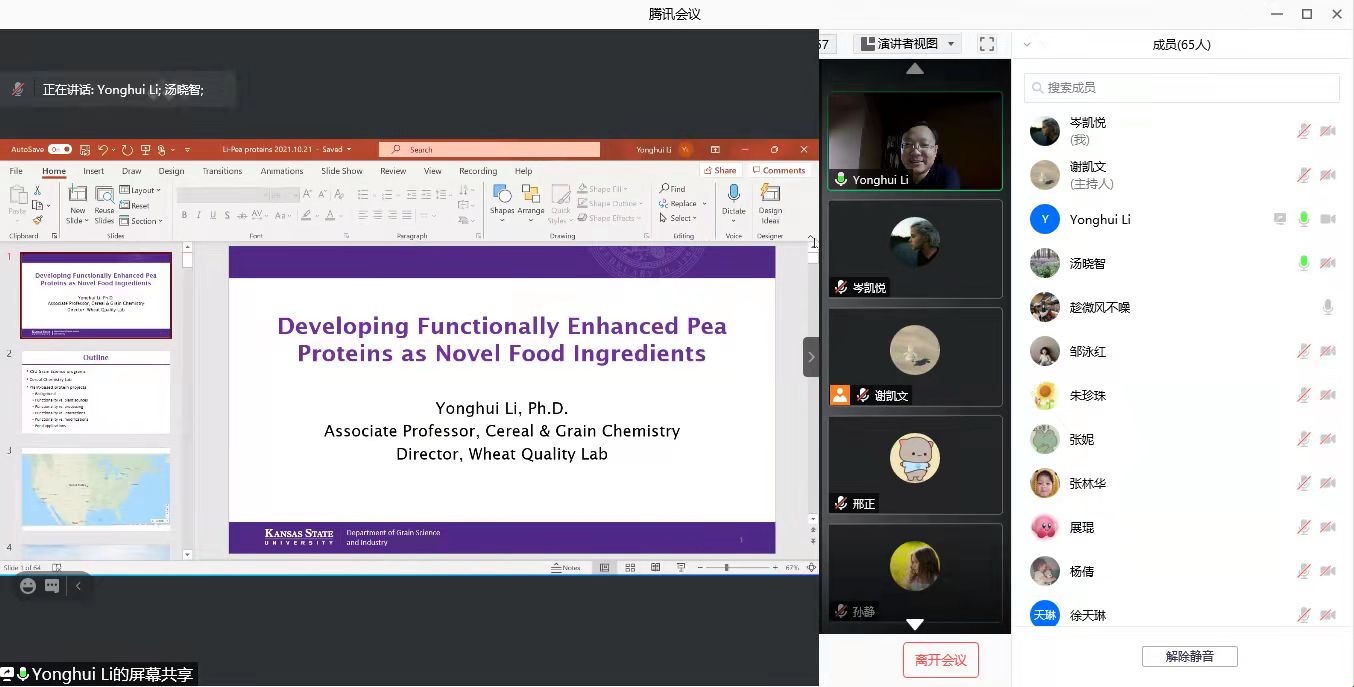
Task: Collapse the toolbar with left chevron
Action: click(x=78, y=586)
